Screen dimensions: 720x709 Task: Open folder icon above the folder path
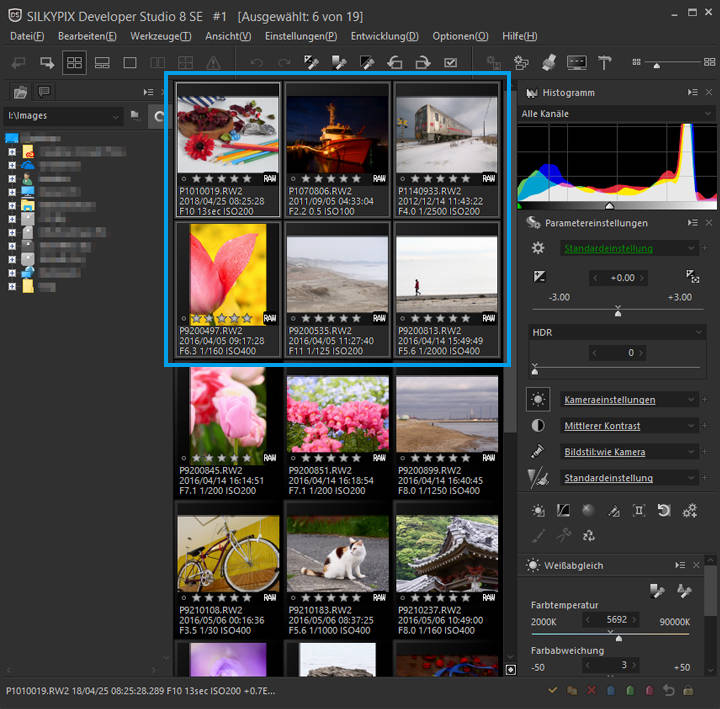(20, 92)
